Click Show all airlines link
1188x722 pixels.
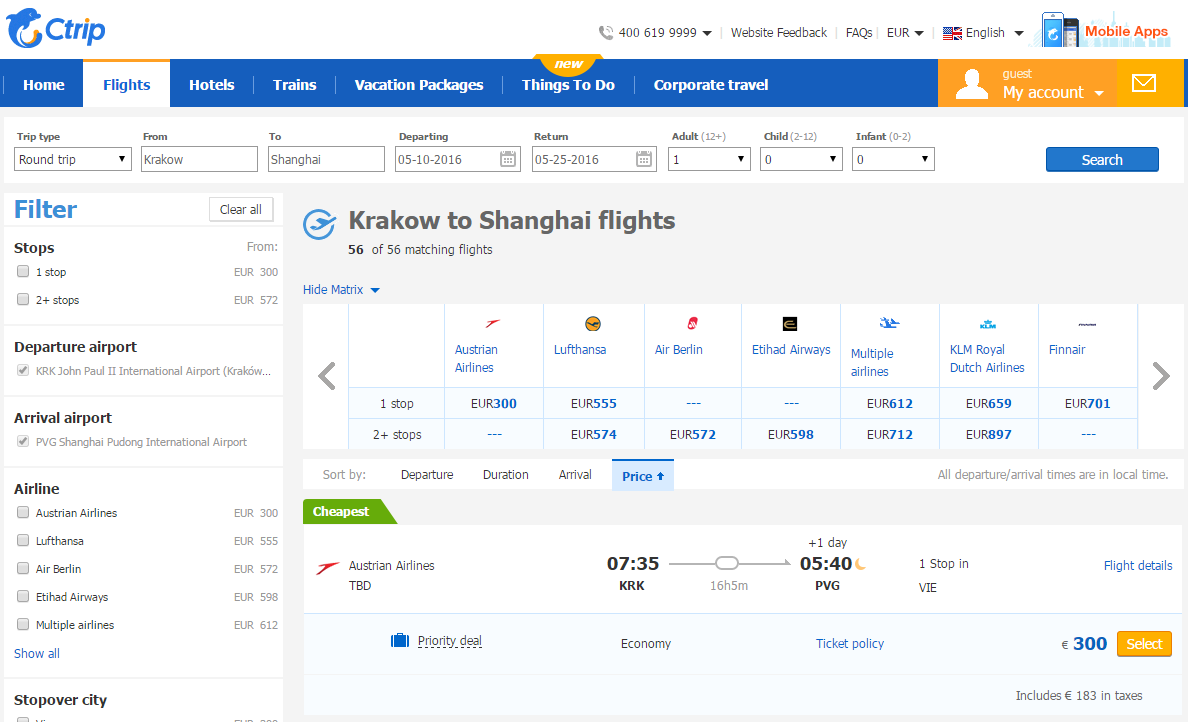(x=36, y=653)
